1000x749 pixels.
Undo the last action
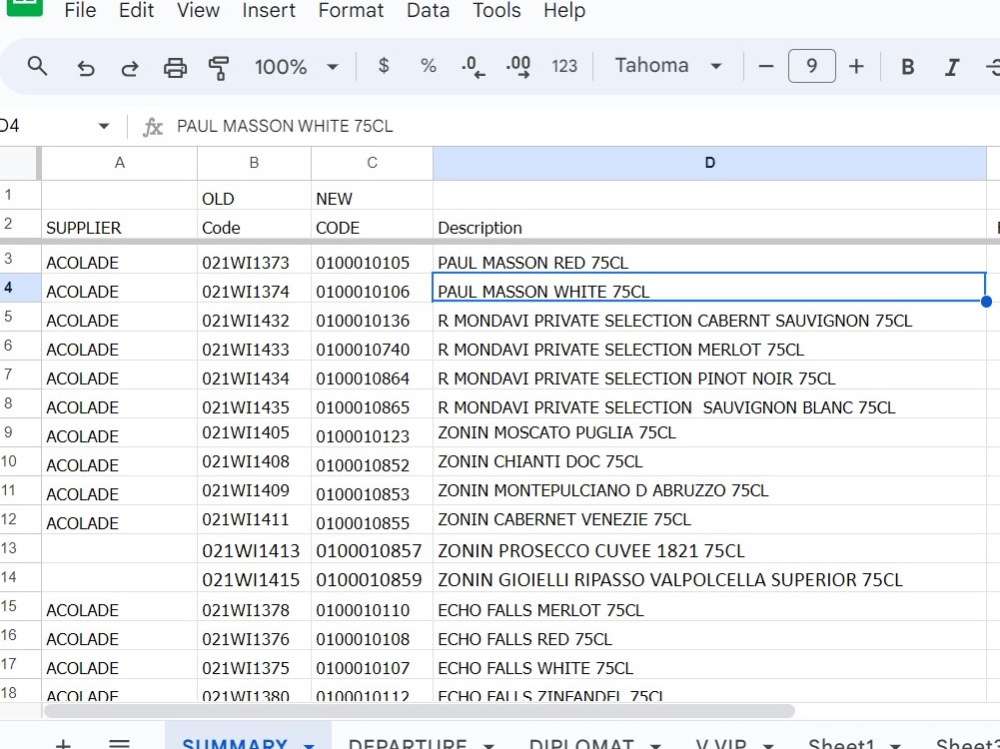(x=86, y=66)
